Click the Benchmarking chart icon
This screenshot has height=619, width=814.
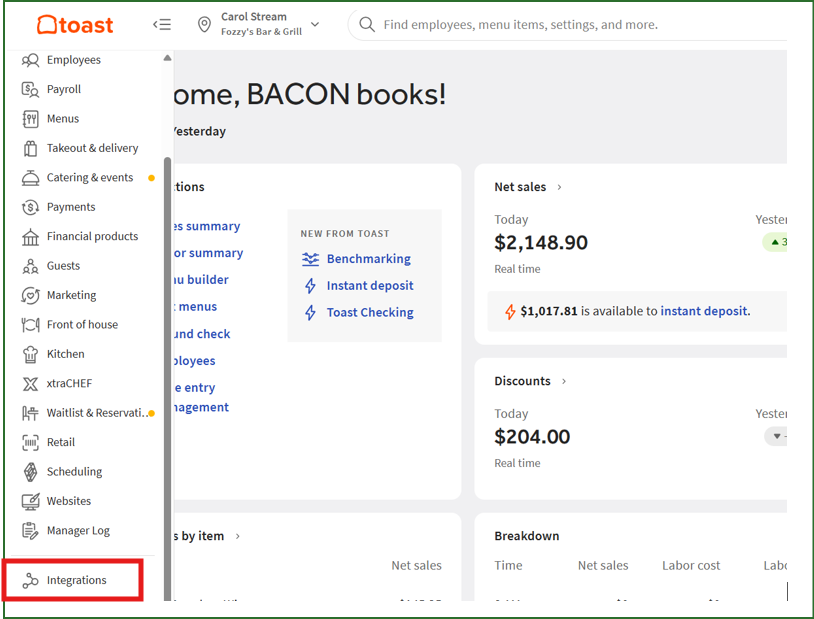pos(310,259)
